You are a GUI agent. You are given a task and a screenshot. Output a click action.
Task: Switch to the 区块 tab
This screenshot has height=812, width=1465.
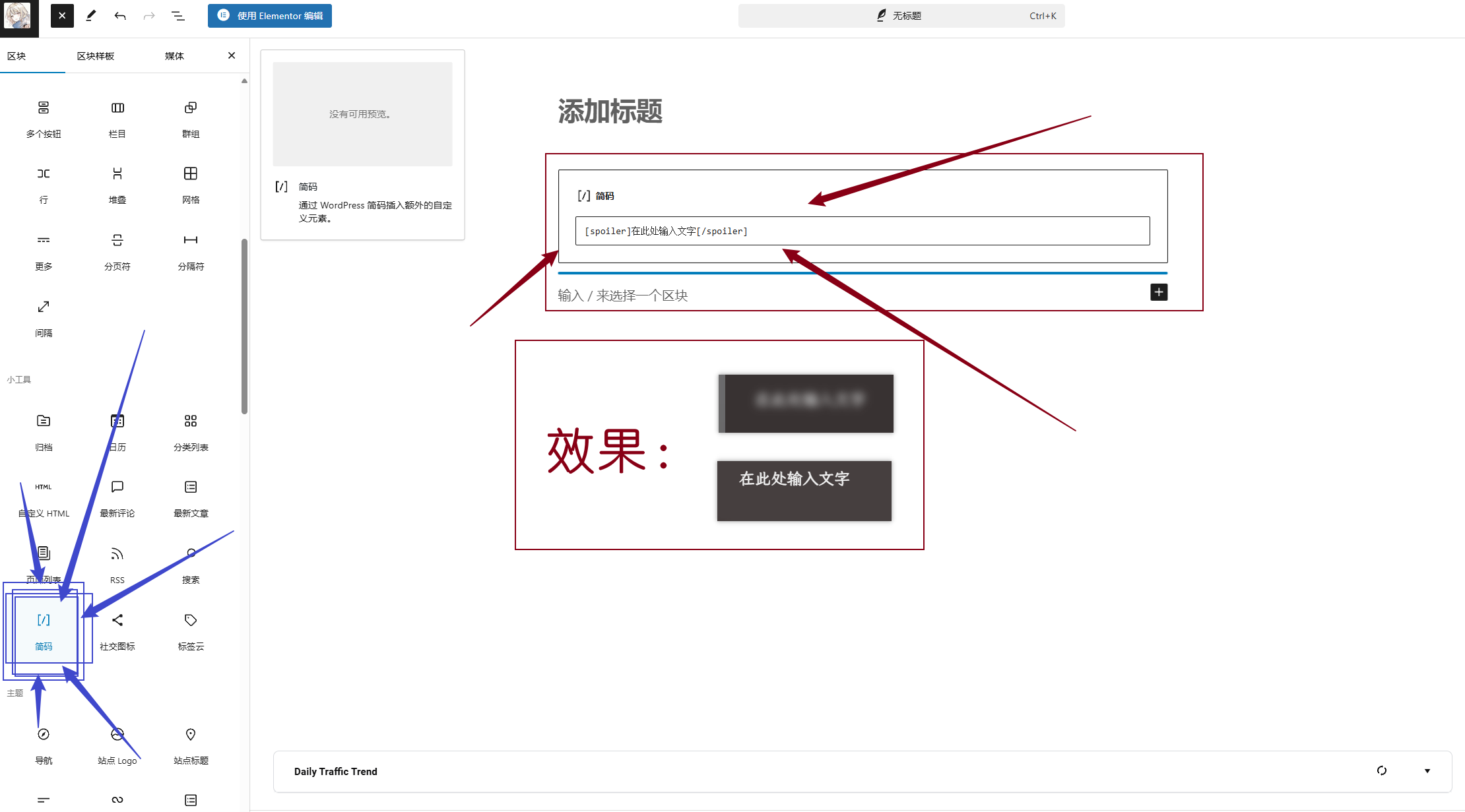coord(16,56)
